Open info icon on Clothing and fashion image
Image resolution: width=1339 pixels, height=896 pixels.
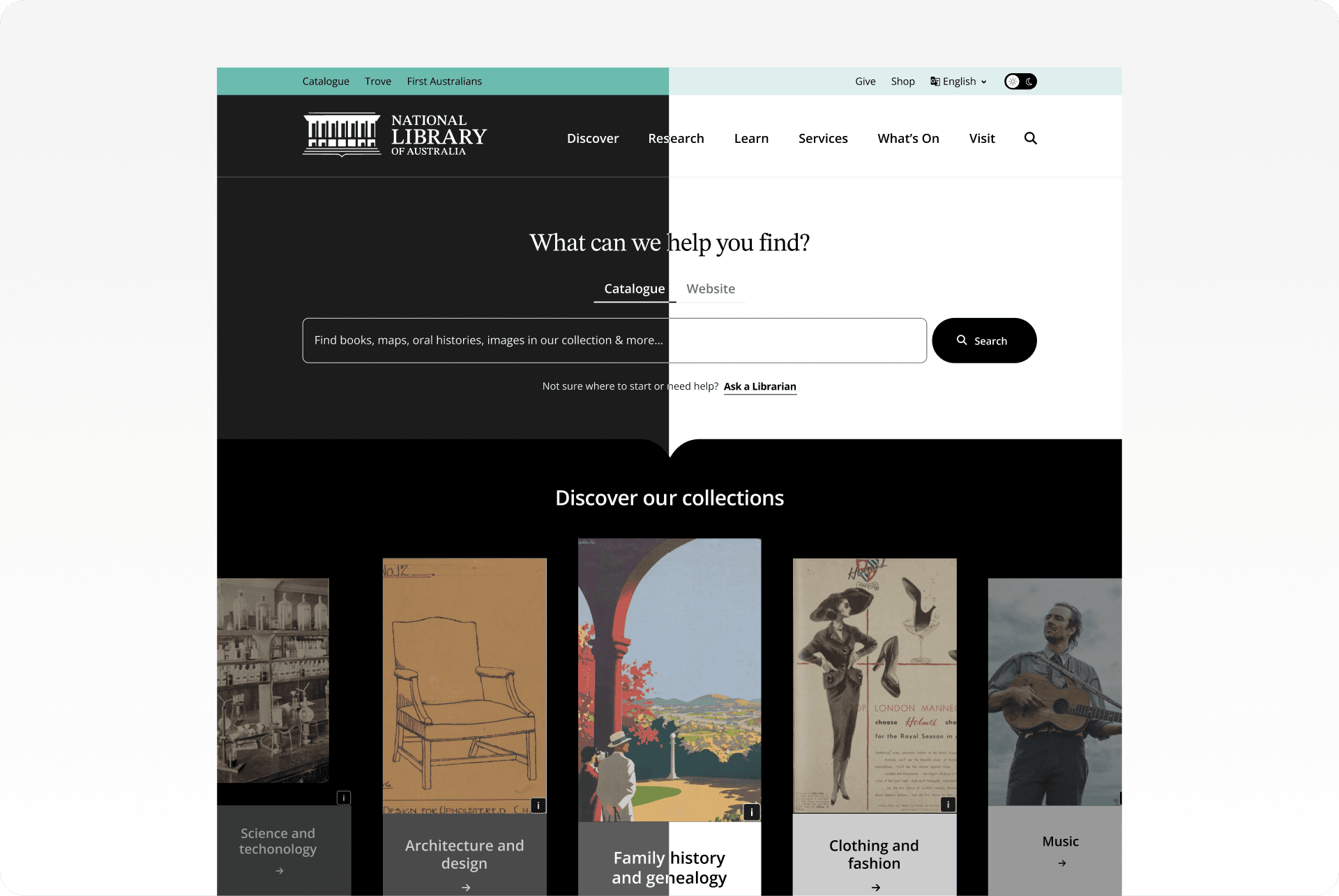coord(948,805)
